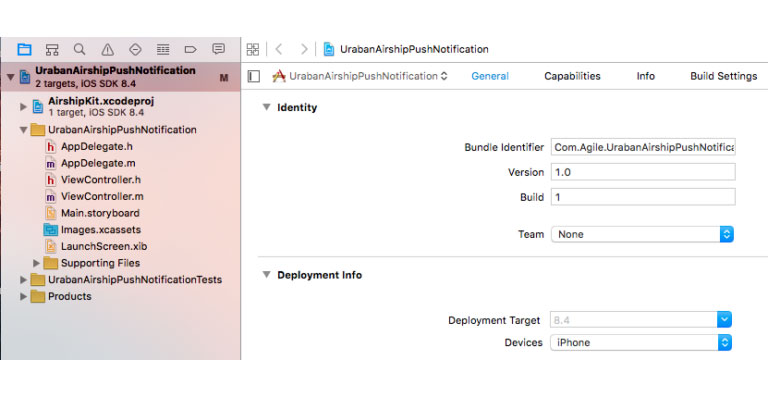Select AppDelegate.h file
Screen dimensions: 768x401
[x=96, y=146]
